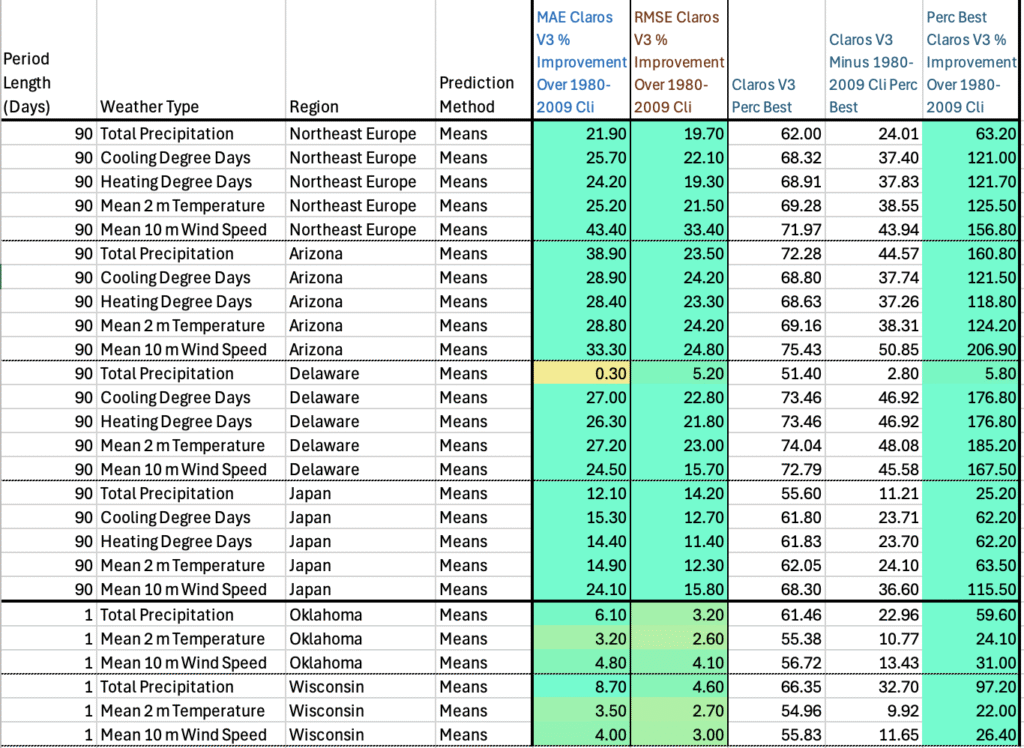
Task: Select the brown 'RMSE Claros V3 % Improvement' header
Action: (679, 62)
